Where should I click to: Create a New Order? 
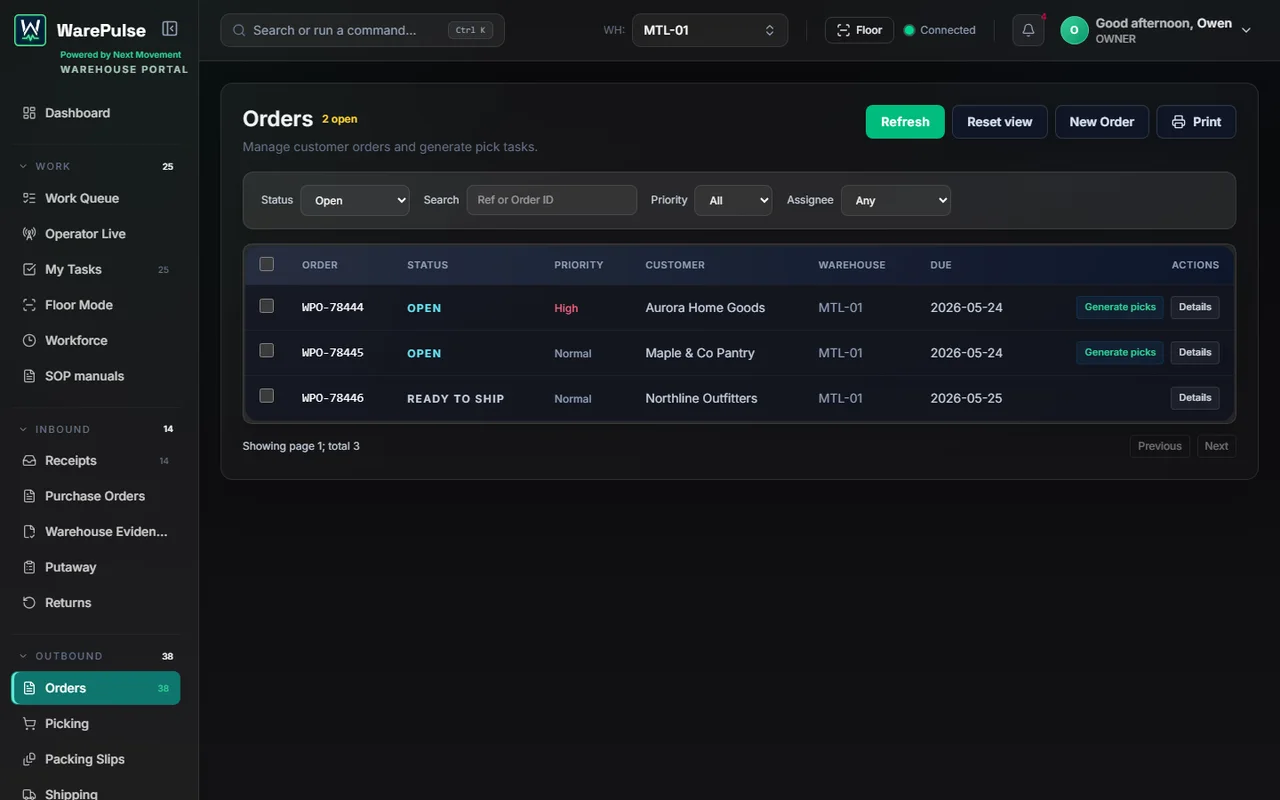1102,122
